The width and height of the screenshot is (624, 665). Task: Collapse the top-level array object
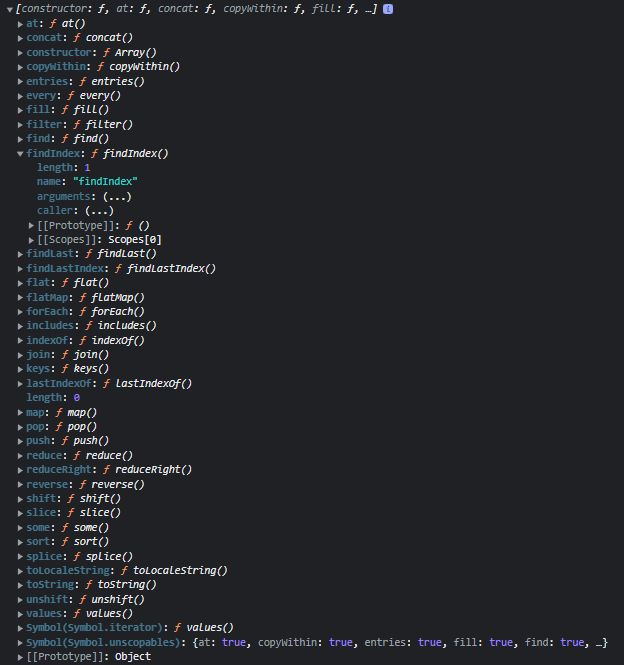[x=9, y=9]
